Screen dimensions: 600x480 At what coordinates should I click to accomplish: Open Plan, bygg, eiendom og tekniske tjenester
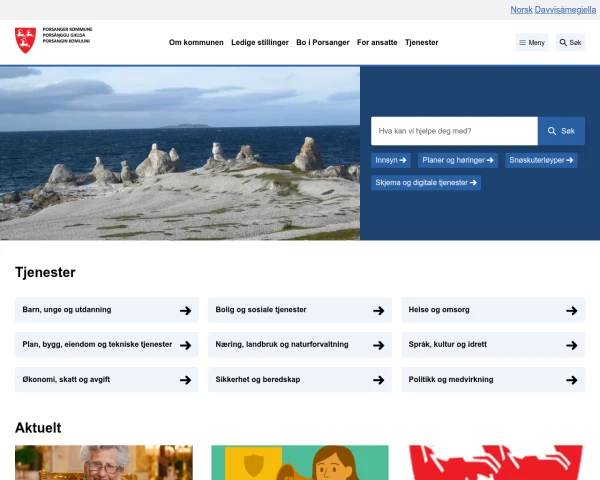pos(107,344)
